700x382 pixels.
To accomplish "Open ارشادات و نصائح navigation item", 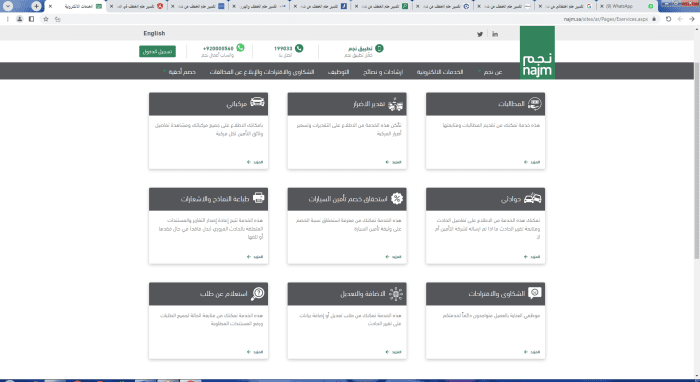I will tap(383, 72).
